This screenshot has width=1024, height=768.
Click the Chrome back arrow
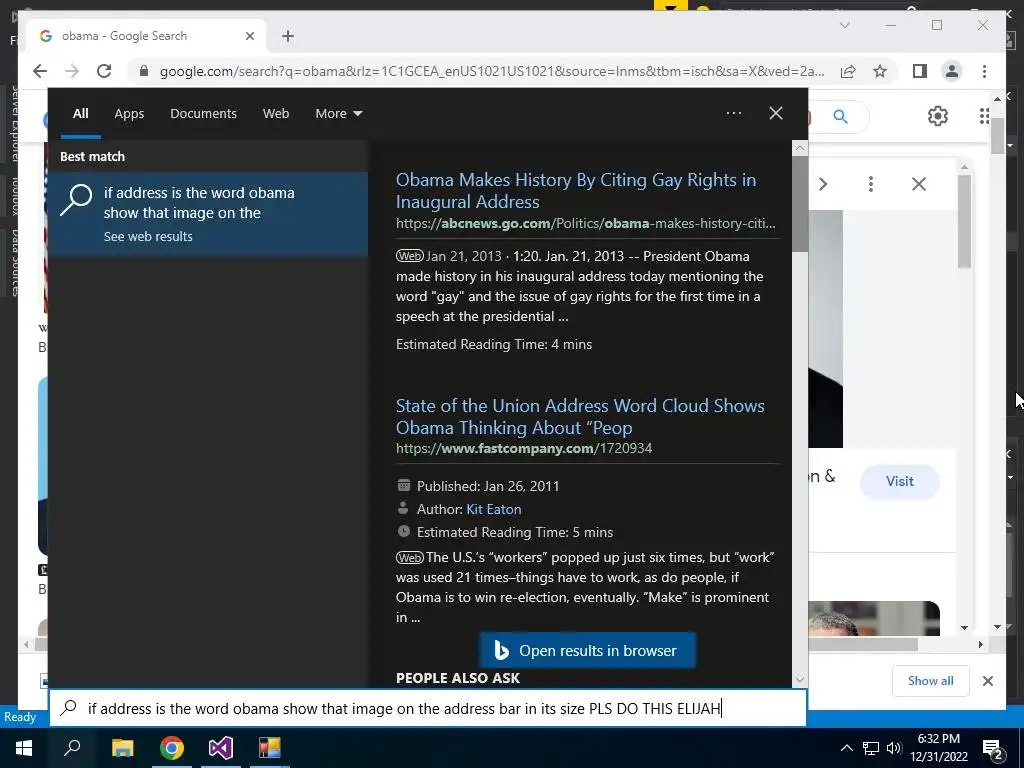tap(40, 71)
